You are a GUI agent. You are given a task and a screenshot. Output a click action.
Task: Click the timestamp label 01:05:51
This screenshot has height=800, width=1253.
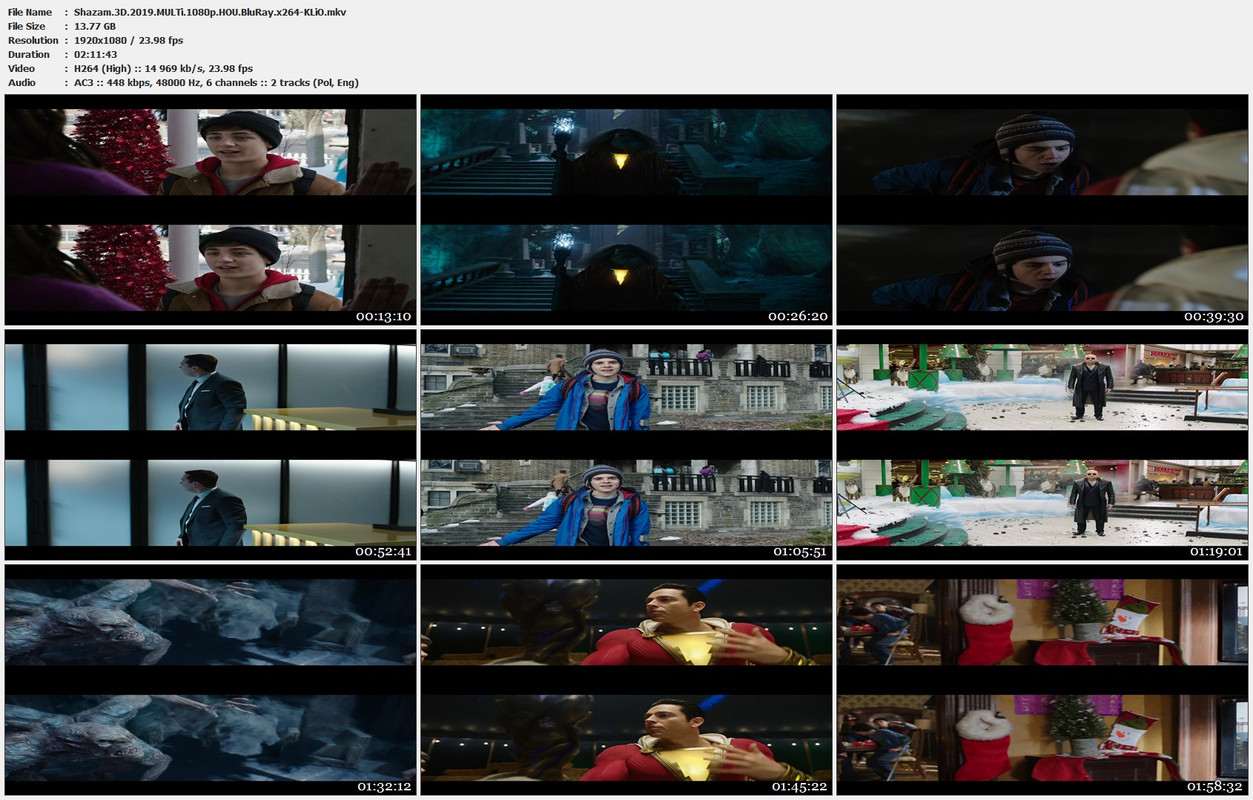coord(799,551)
